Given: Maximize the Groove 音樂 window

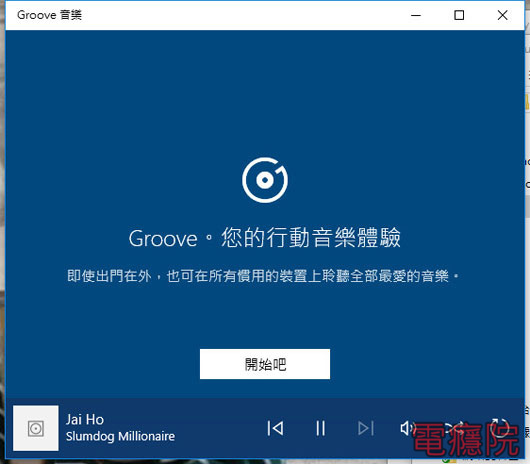Looking at the screenshot, I should [x=459, y=15].
